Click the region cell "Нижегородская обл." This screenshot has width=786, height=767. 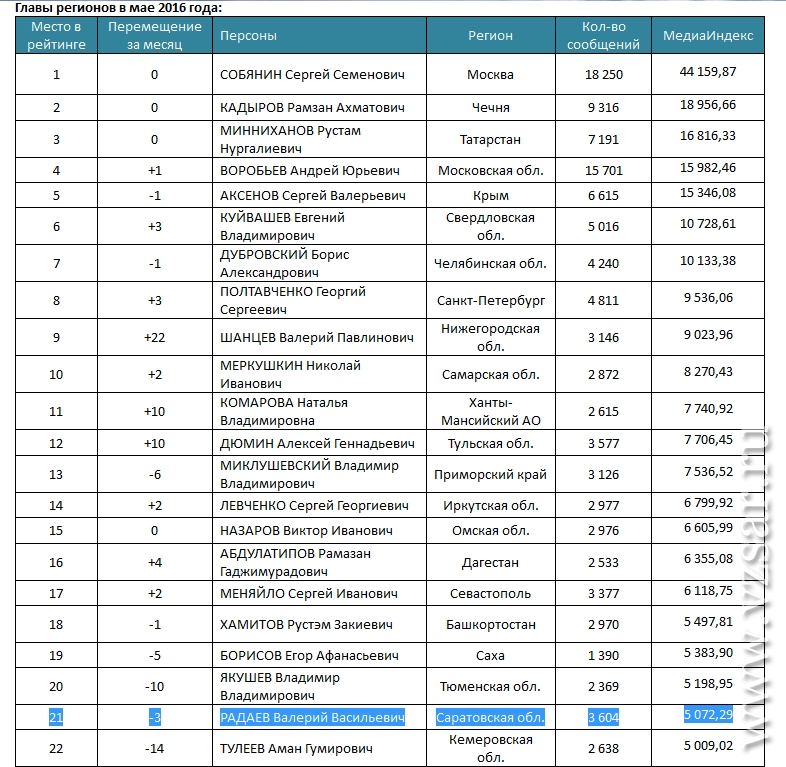tap(491, 338)
